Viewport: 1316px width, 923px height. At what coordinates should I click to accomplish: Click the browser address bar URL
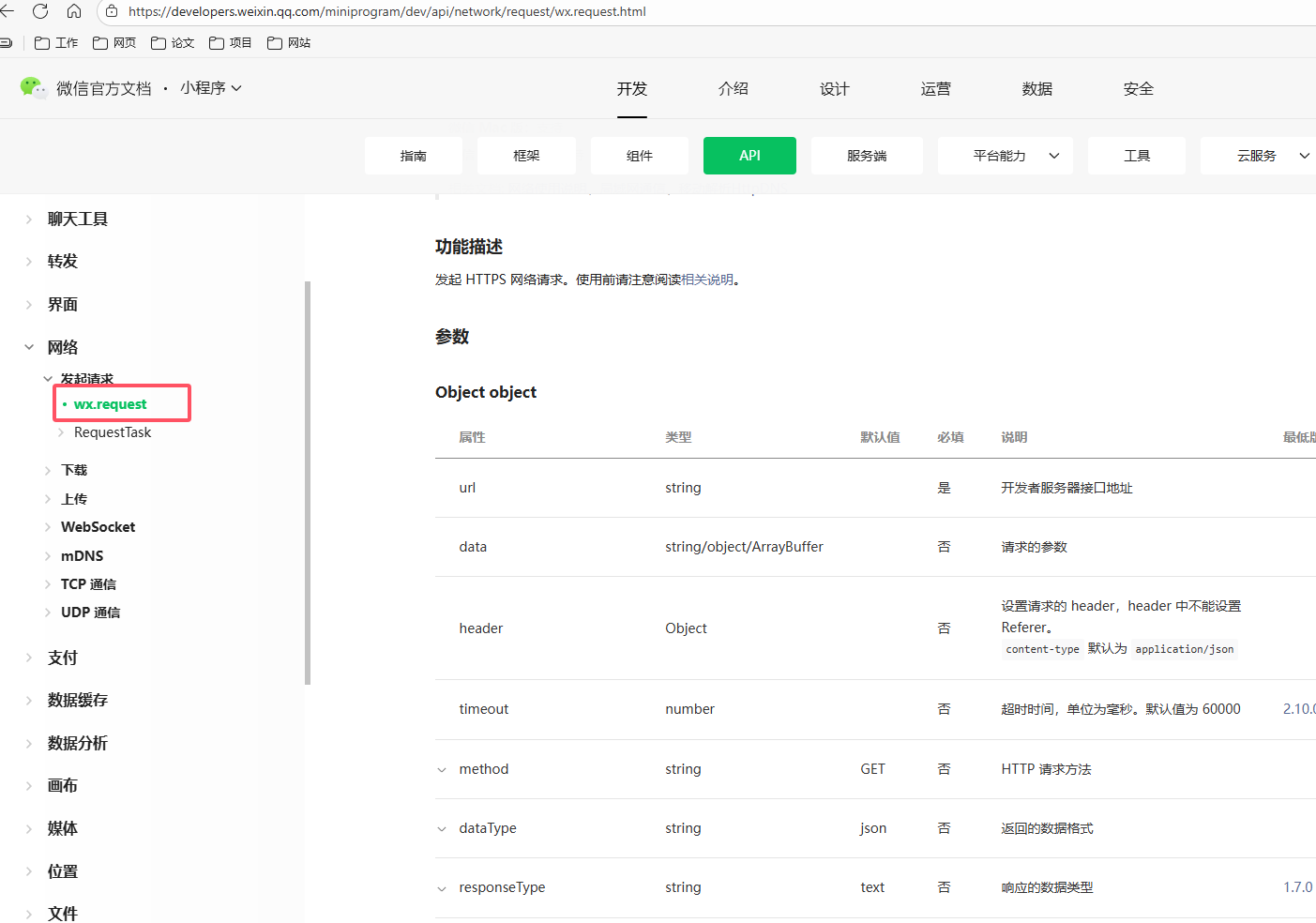pyautogui.click(x=386, y=12)
